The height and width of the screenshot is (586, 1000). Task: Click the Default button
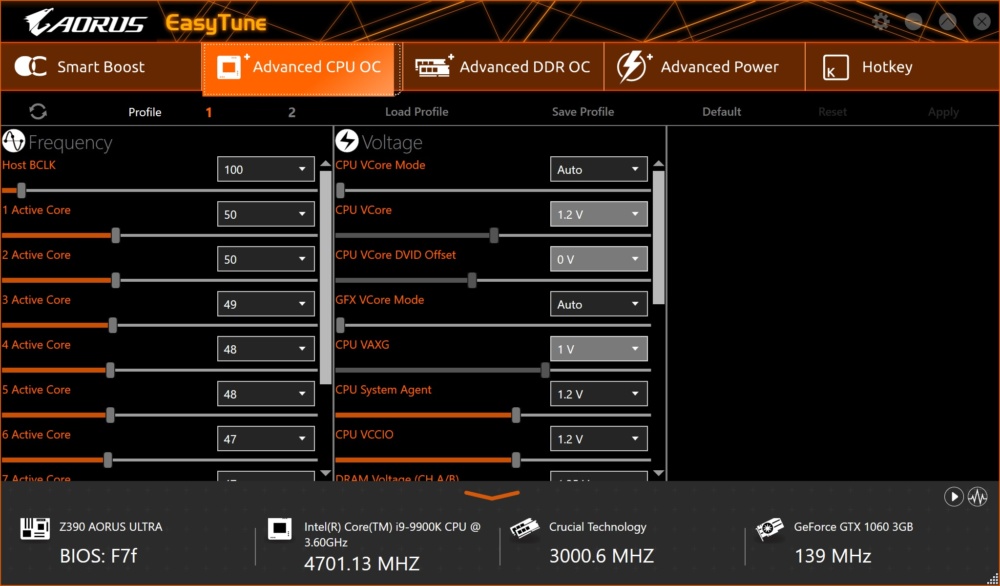(721, 112)
